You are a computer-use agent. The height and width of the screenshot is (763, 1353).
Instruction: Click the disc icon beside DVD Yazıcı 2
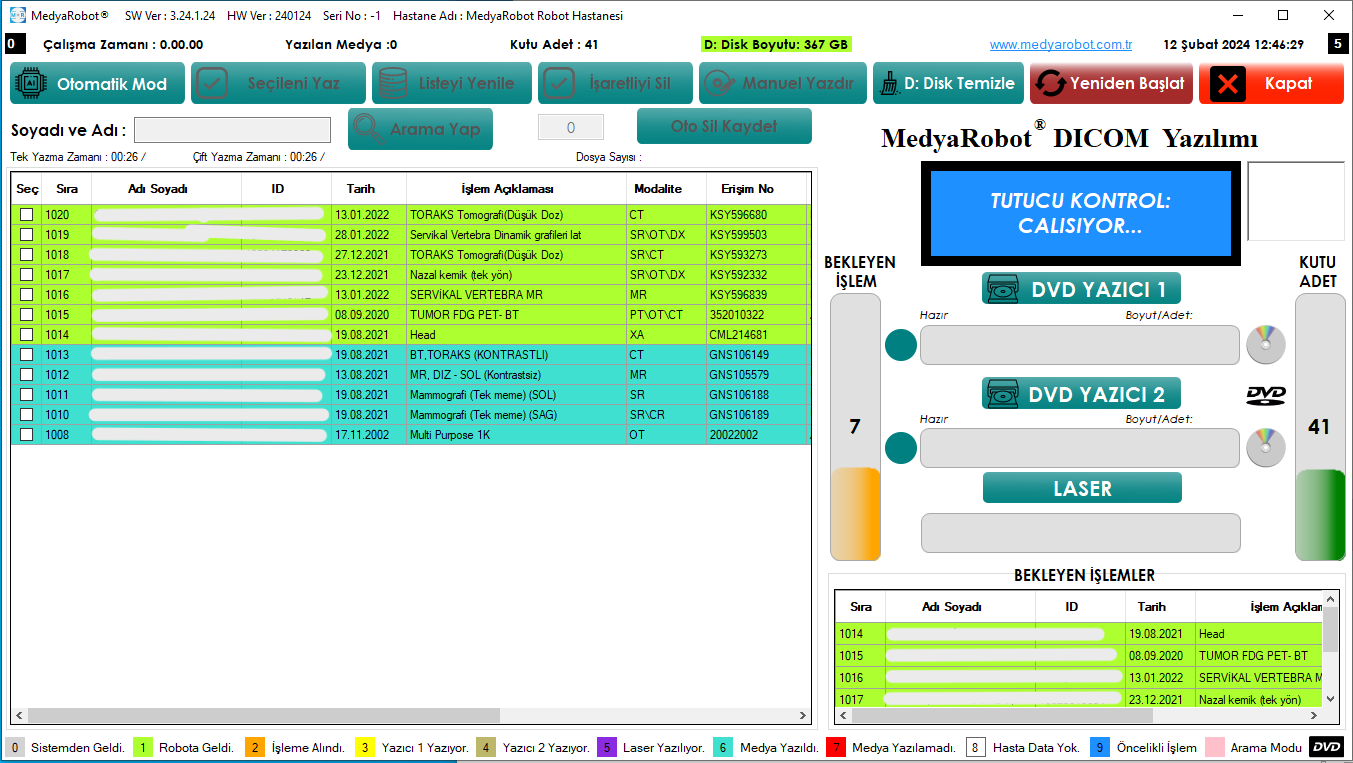click(1265, 447)
